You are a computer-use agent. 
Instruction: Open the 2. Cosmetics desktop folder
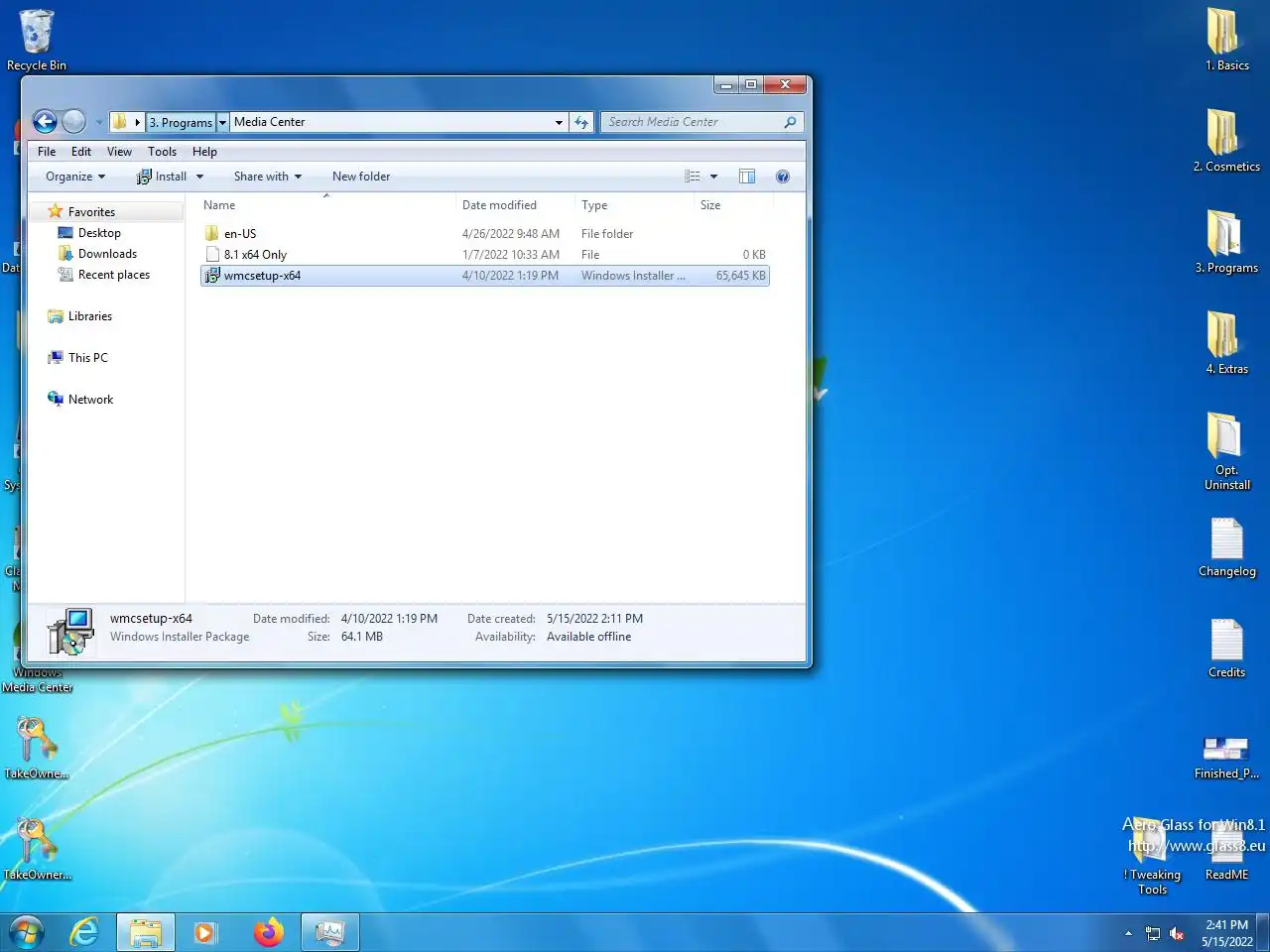(1227, 141)
